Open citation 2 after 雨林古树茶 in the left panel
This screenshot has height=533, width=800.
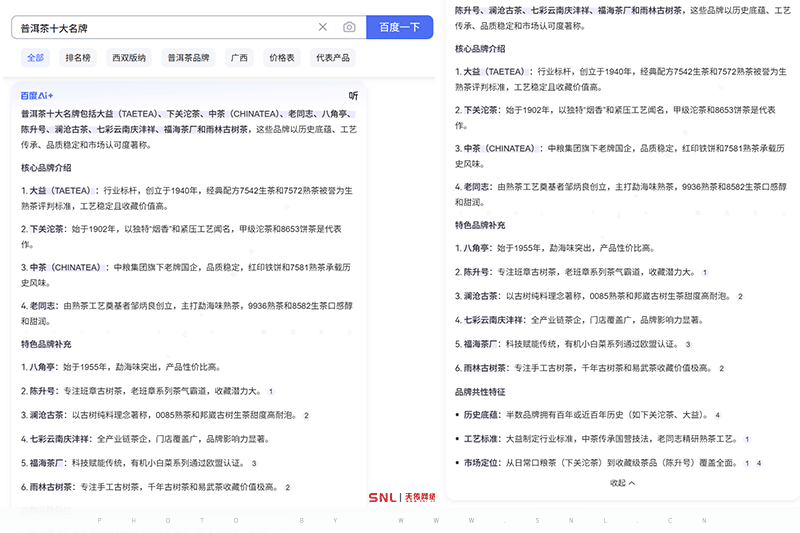pos(288,487)
